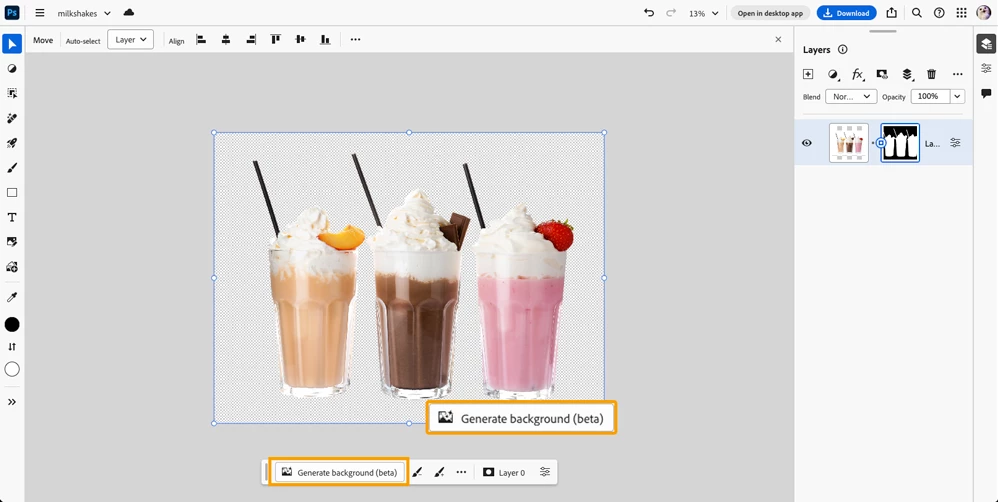Open the Opacity slider dropdown arrow
Viewport: 998px width, 502px height.
click(957, 97)
